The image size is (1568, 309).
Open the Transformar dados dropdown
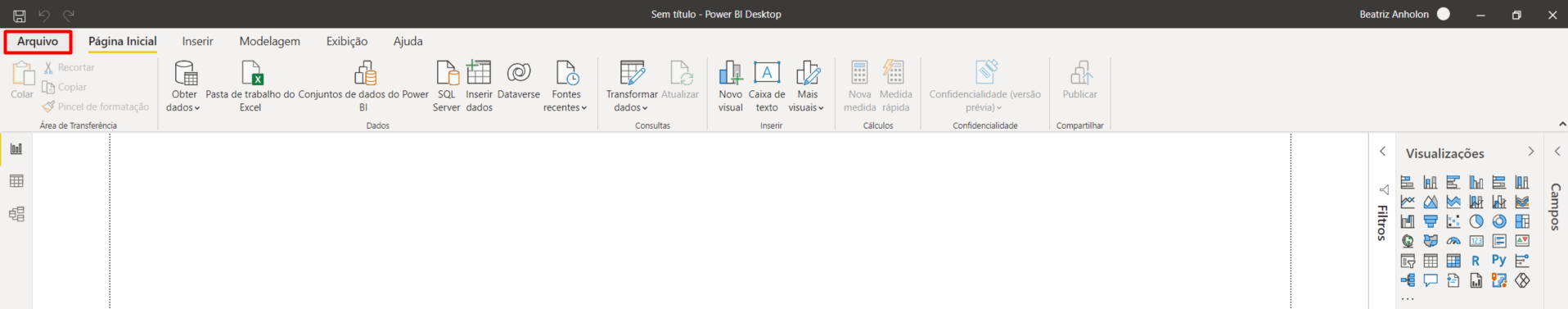coord(631,86)
